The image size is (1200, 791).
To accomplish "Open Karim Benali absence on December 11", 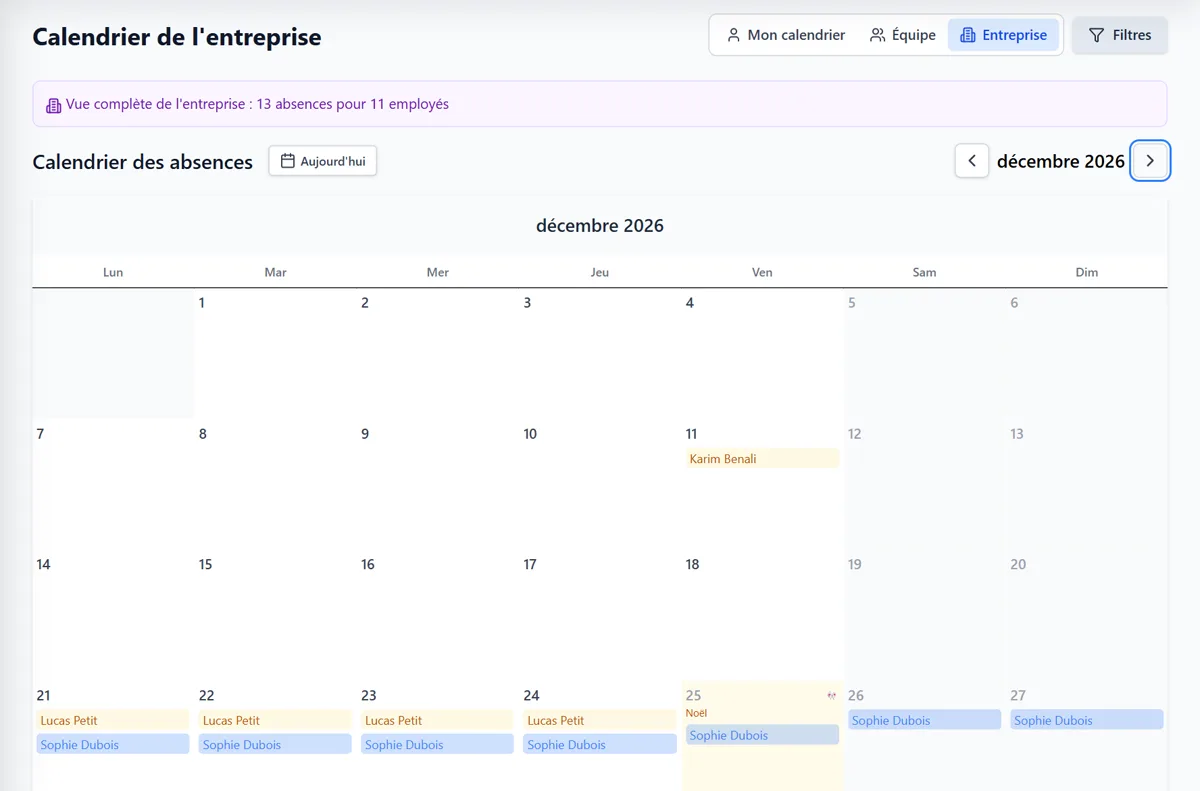I will coord(762,459).
